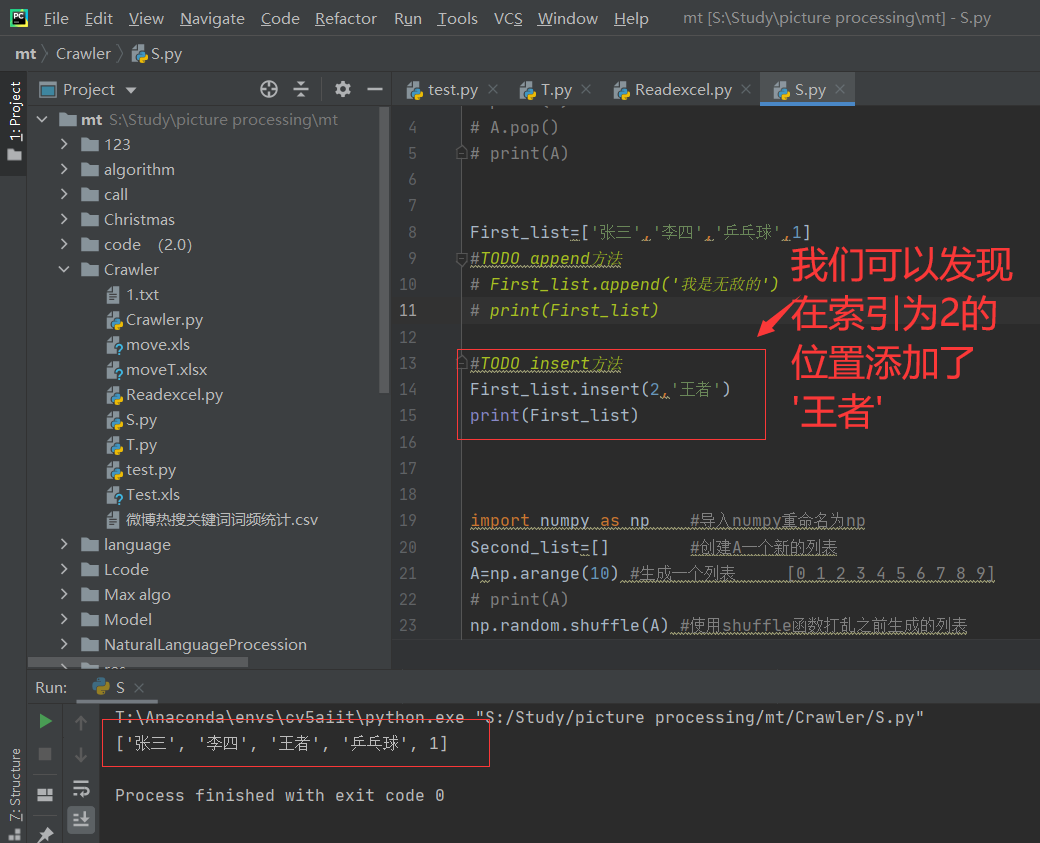Click the Up the stack trace arrow
The image size is (1040, 843).
tap(81, 722)
